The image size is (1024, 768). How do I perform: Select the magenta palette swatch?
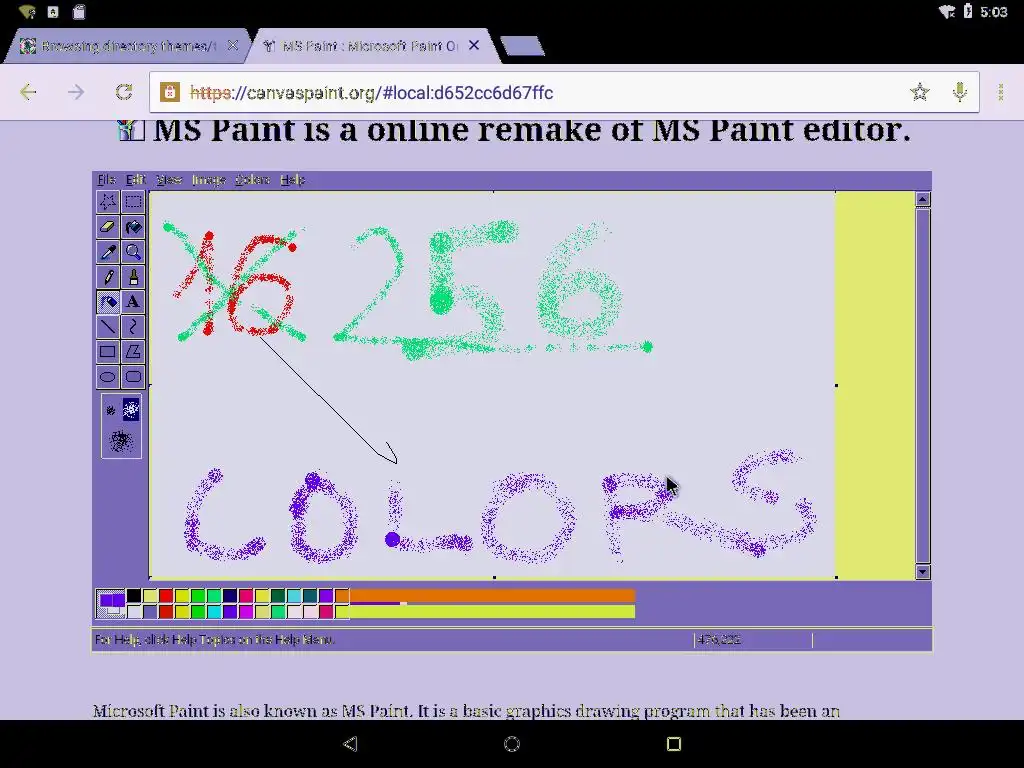tap(246, 612)
